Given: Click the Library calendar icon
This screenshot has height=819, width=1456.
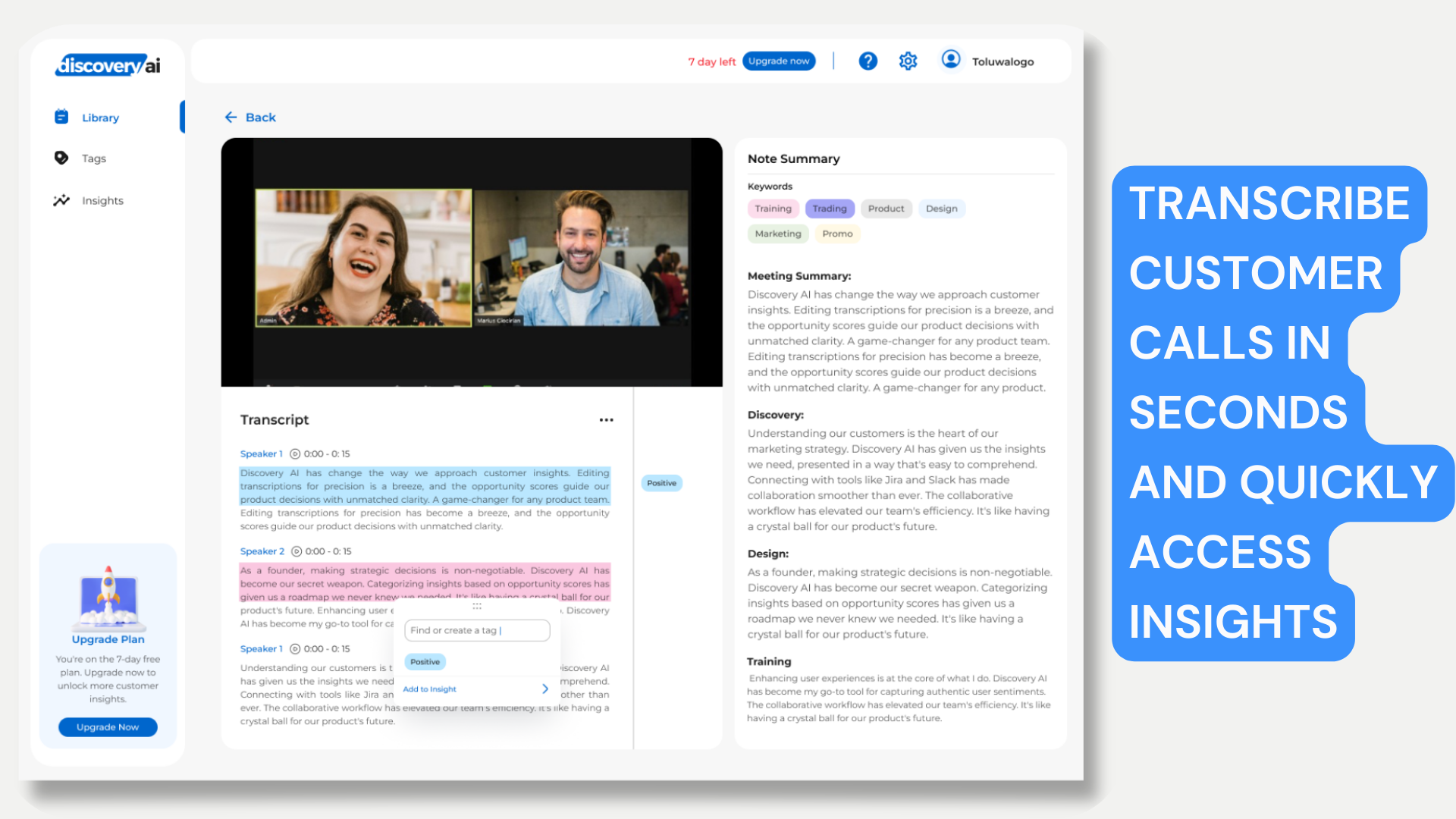Looking at the screenshot, I should click(x=61, y=117).
